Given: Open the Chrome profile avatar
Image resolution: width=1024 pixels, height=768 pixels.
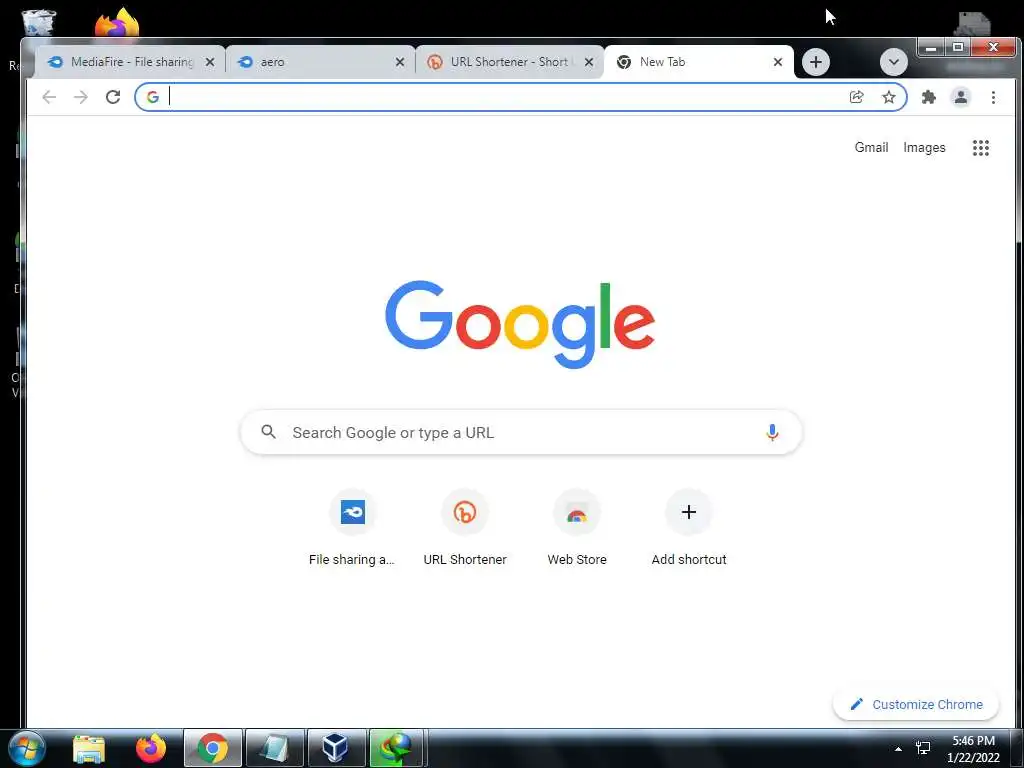Looking at the screenshot, I should [x=961, y=97].
